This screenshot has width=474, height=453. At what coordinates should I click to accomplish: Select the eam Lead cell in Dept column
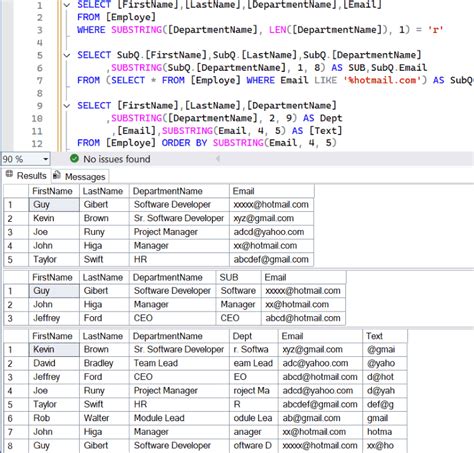(x=254, y=363)
